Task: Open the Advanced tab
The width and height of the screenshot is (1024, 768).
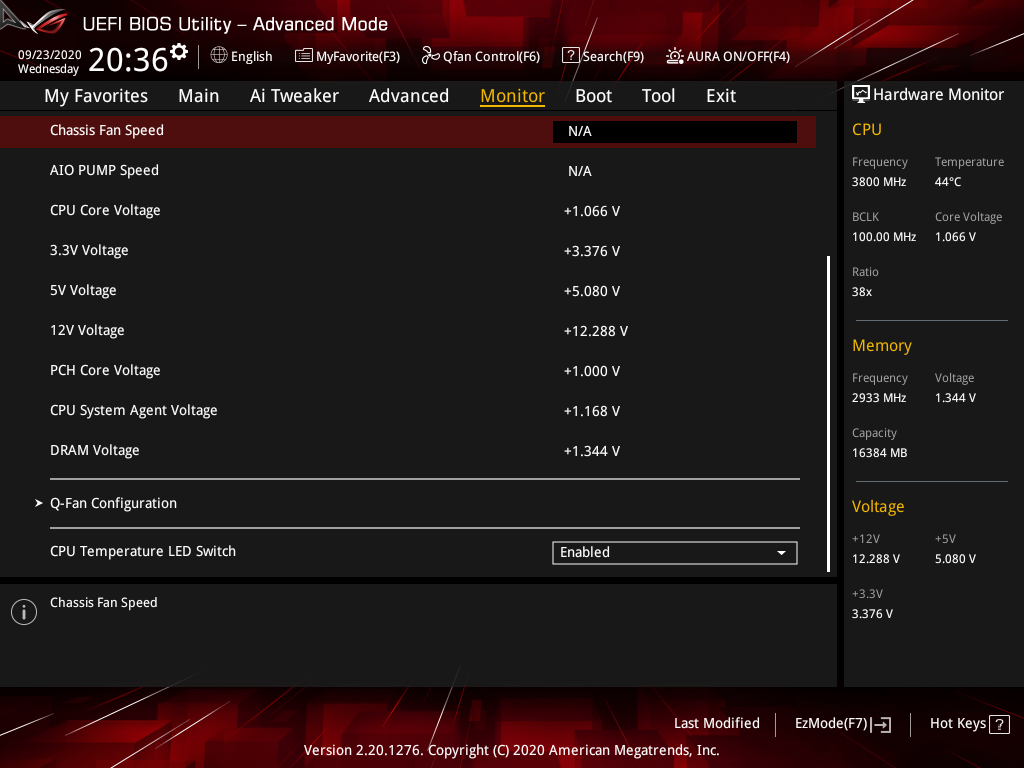Action: click(x=409, y=96)
